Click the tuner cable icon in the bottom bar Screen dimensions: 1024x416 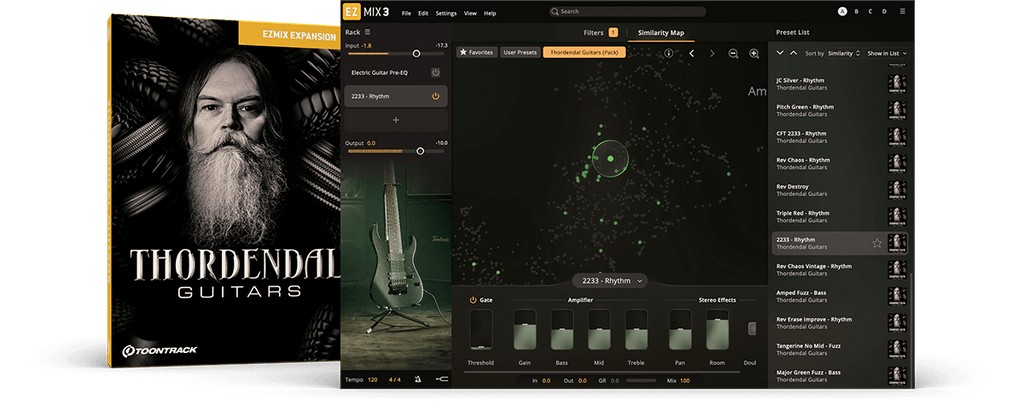tap(441, 379)
